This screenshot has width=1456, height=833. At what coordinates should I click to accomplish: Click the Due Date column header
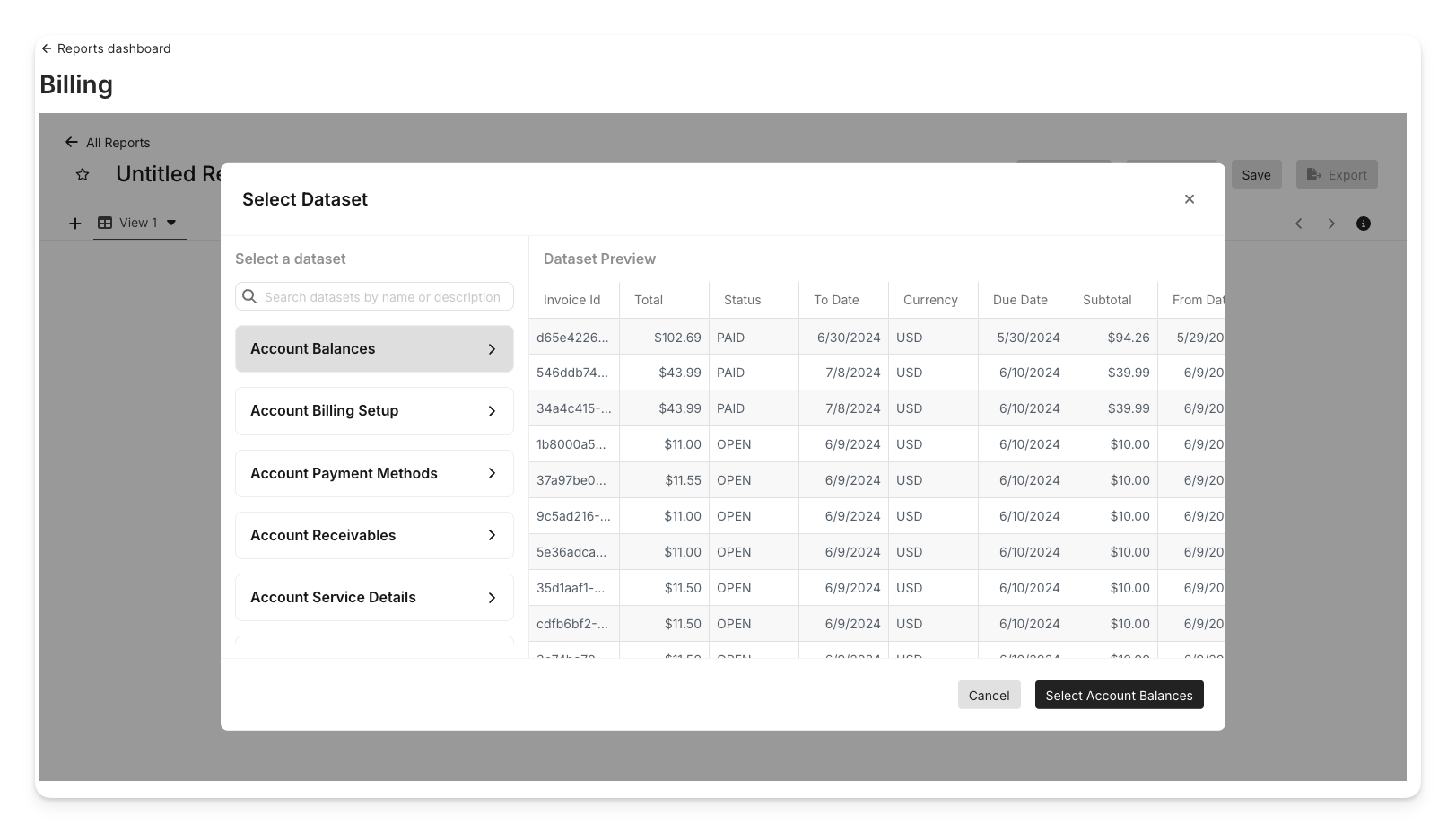(1020, 300)
